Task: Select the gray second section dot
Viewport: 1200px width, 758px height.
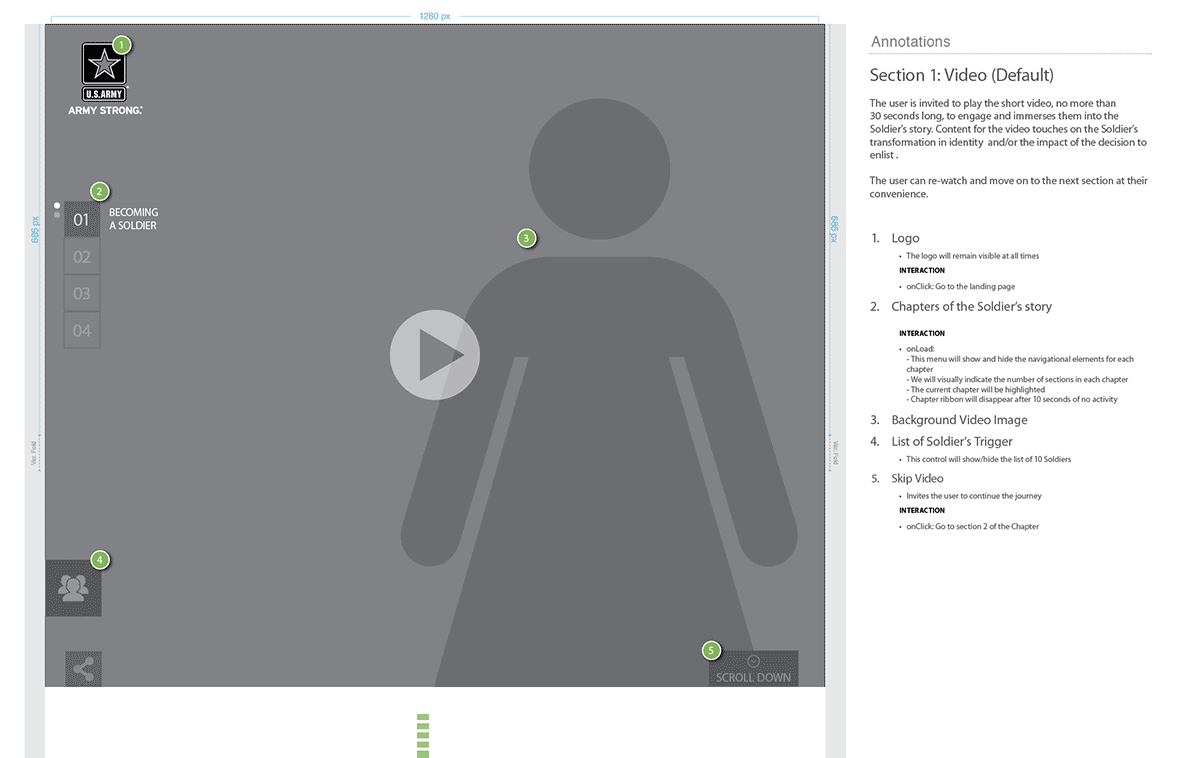Action: 57,215
